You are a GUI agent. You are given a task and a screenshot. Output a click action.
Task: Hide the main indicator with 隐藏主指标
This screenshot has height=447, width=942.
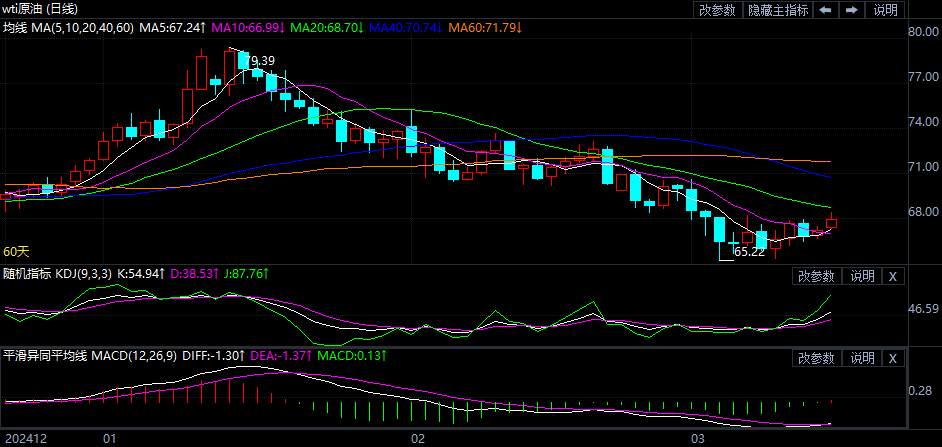(x=778, y=10)
